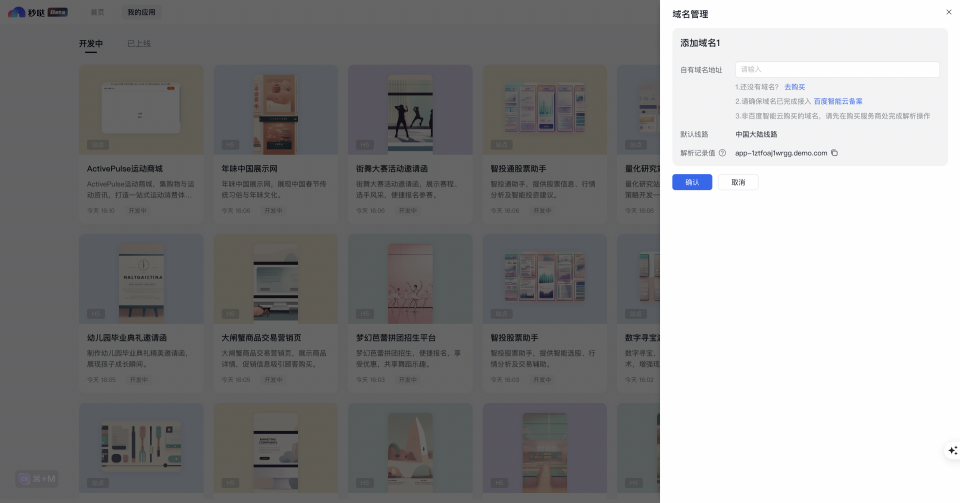Screen dimensions: 960x503
Task: Open 智投股票助手 thumbnail
Action: [545, 278]
